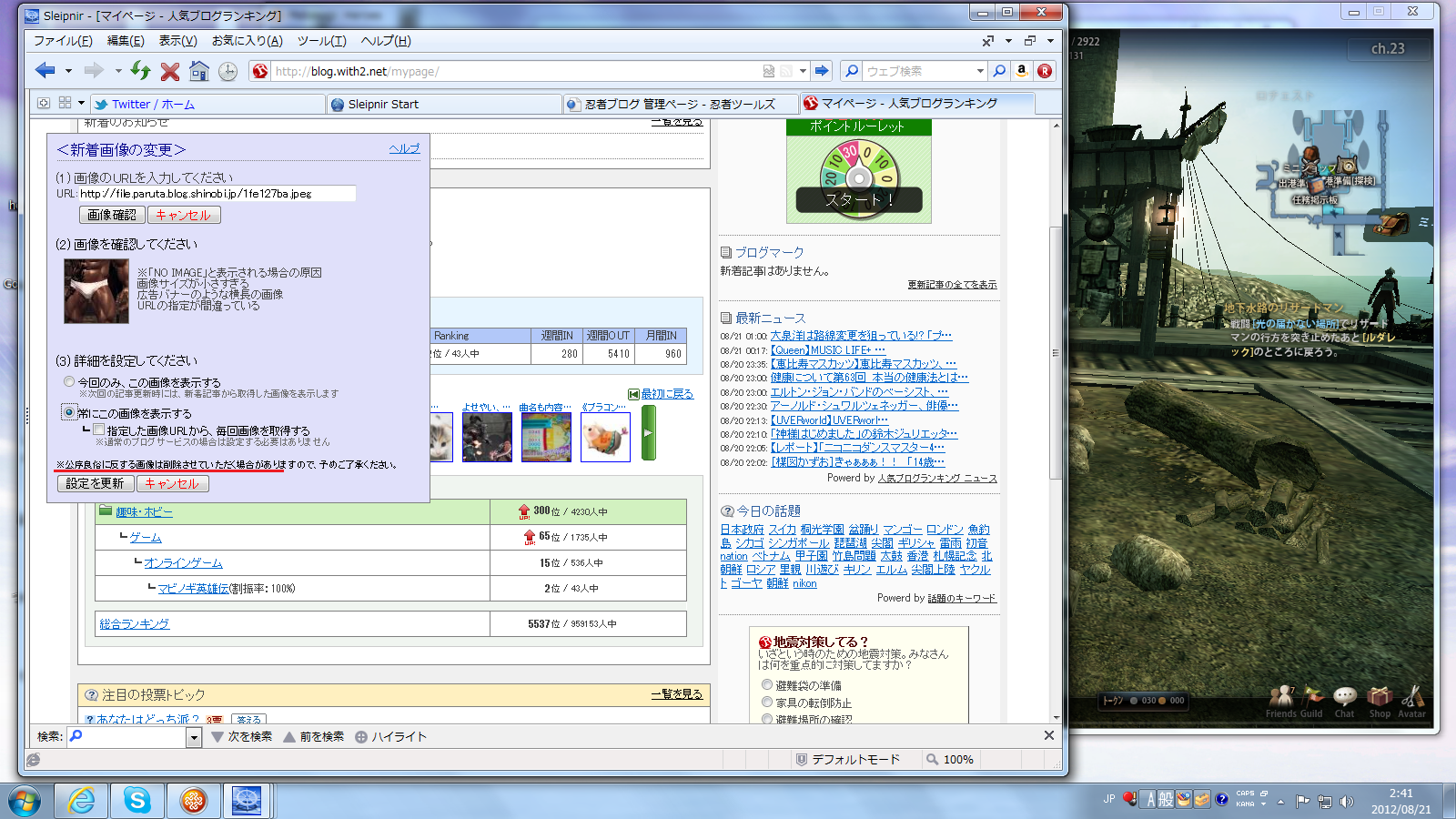Open the デフォルトモード security mode selector

847,759
